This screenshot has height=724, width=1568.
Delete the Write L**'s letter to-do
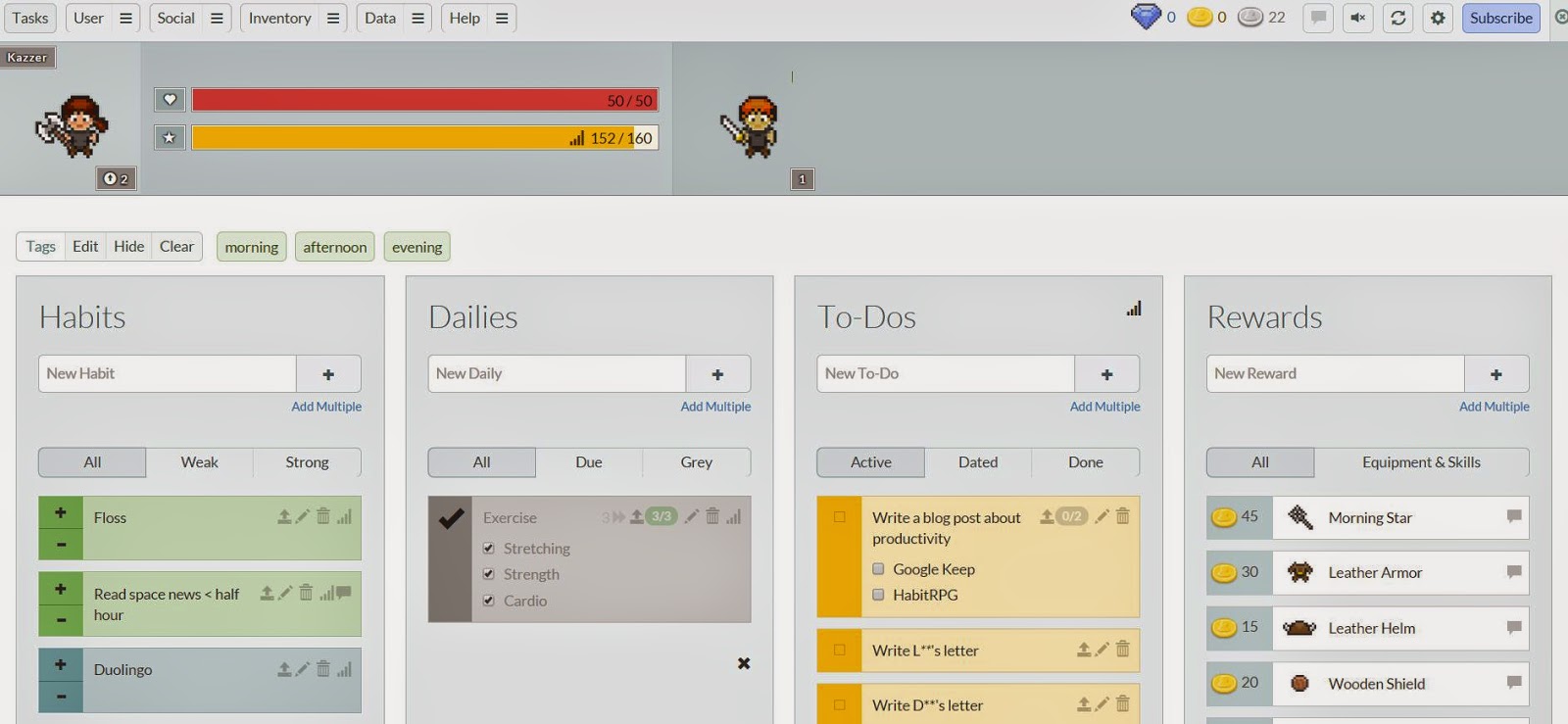[x=1123, y=649]
